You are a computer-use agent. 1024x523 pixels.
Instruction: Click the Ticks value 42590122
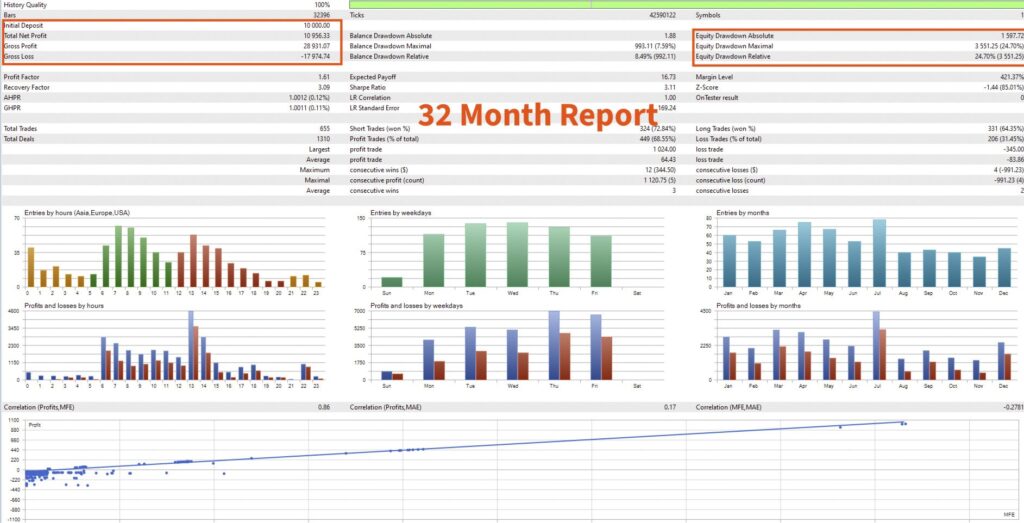point(662,15)
